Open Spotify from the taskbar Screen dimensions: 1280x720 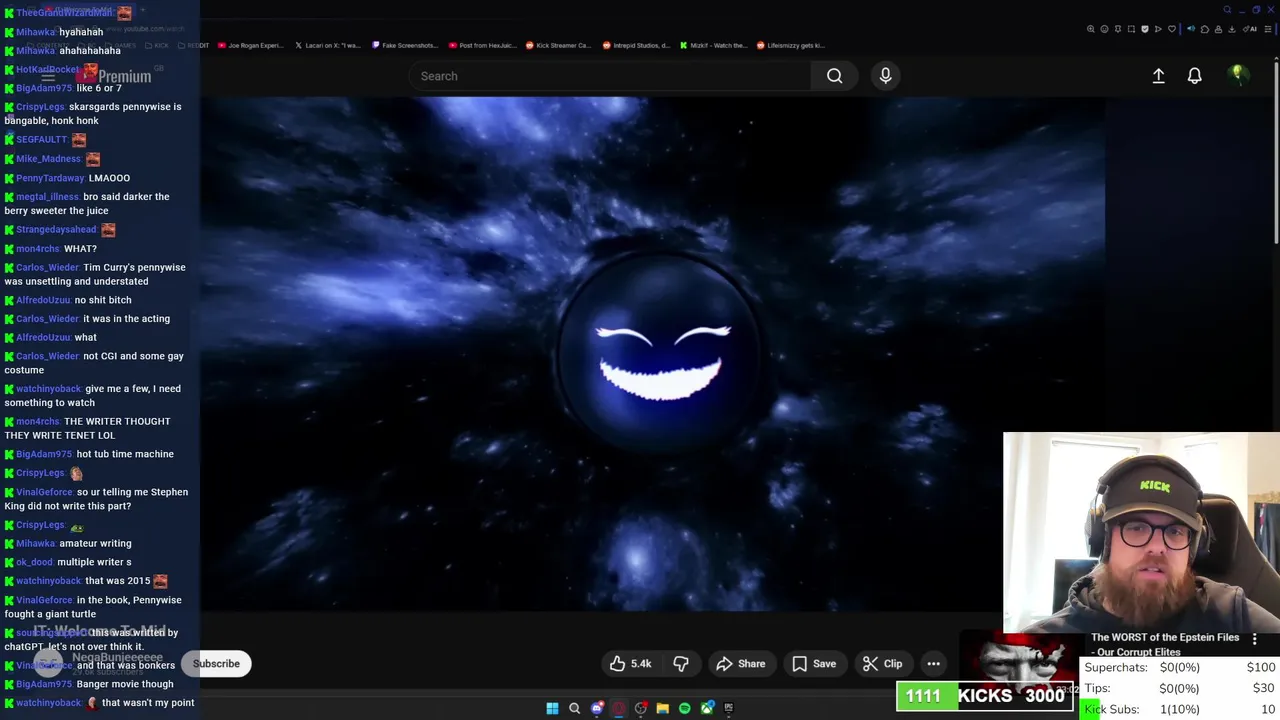pos(685,708)
